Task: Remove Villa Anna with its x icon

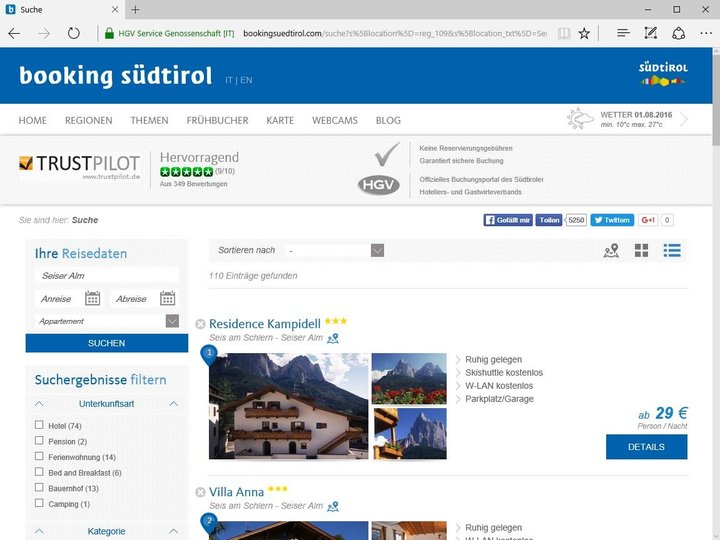Action: coord(200,492)
